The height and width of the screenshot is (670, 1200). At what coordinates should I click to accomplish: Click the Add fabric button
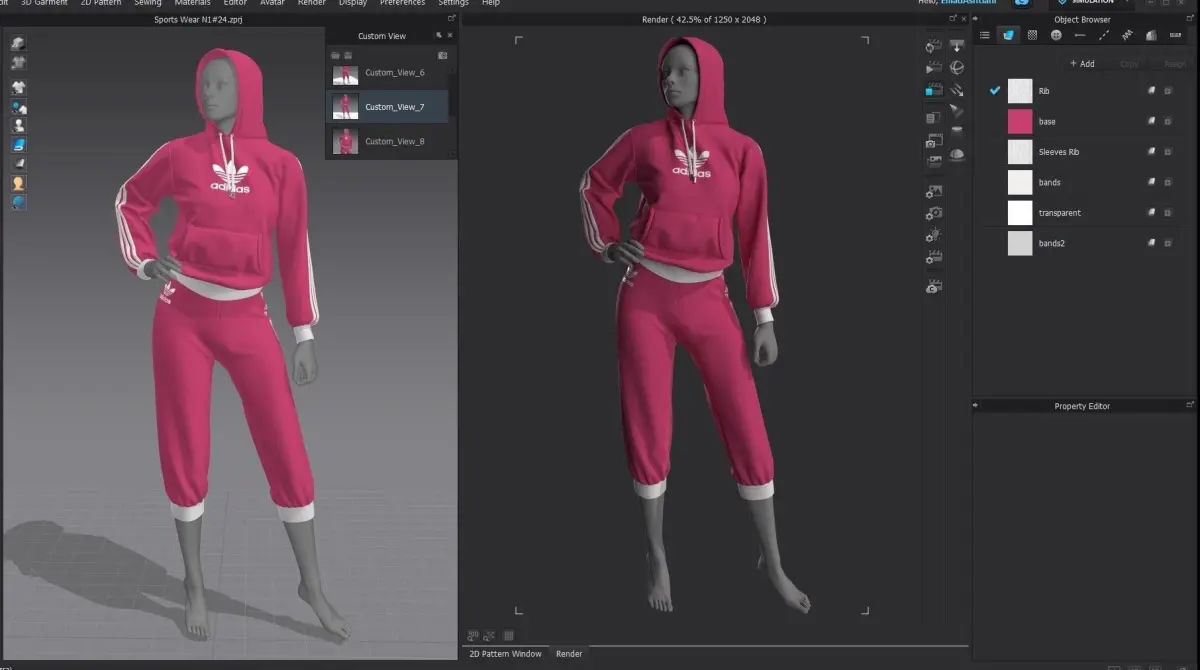[x=1082, y=63]
